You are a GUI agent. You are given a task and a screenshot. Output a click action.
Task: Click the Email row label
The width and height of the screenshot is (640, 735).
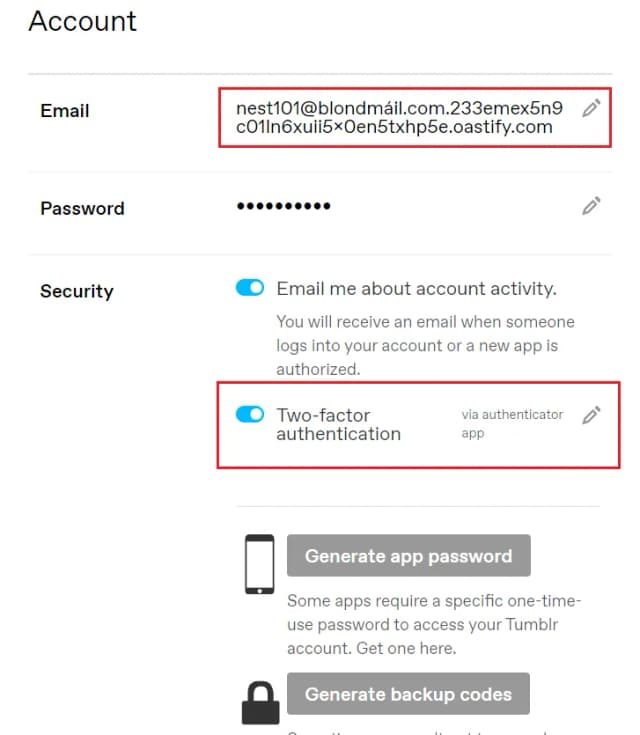tap(65, 111)
